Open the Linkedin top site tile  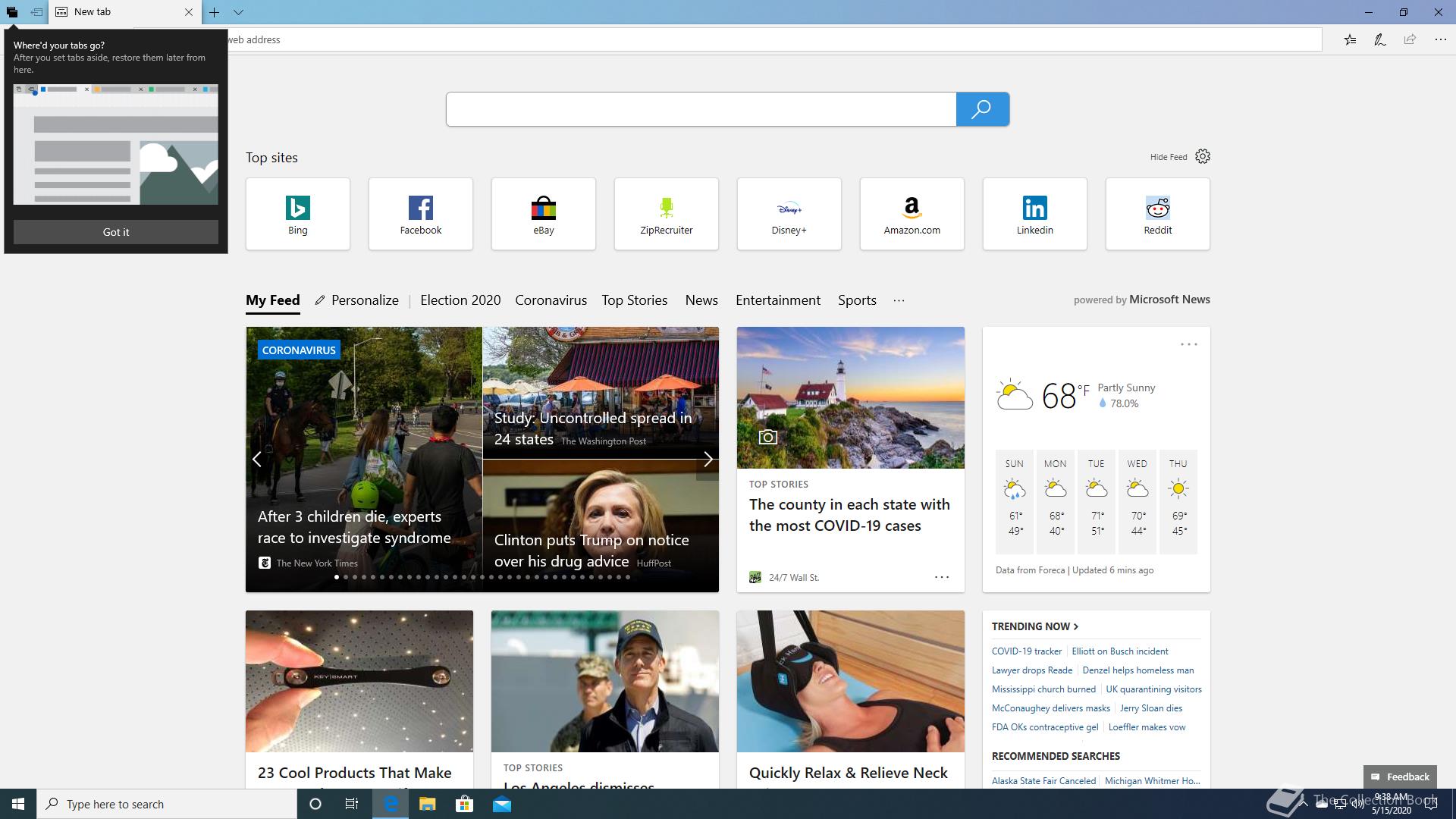pos(1035,214)
